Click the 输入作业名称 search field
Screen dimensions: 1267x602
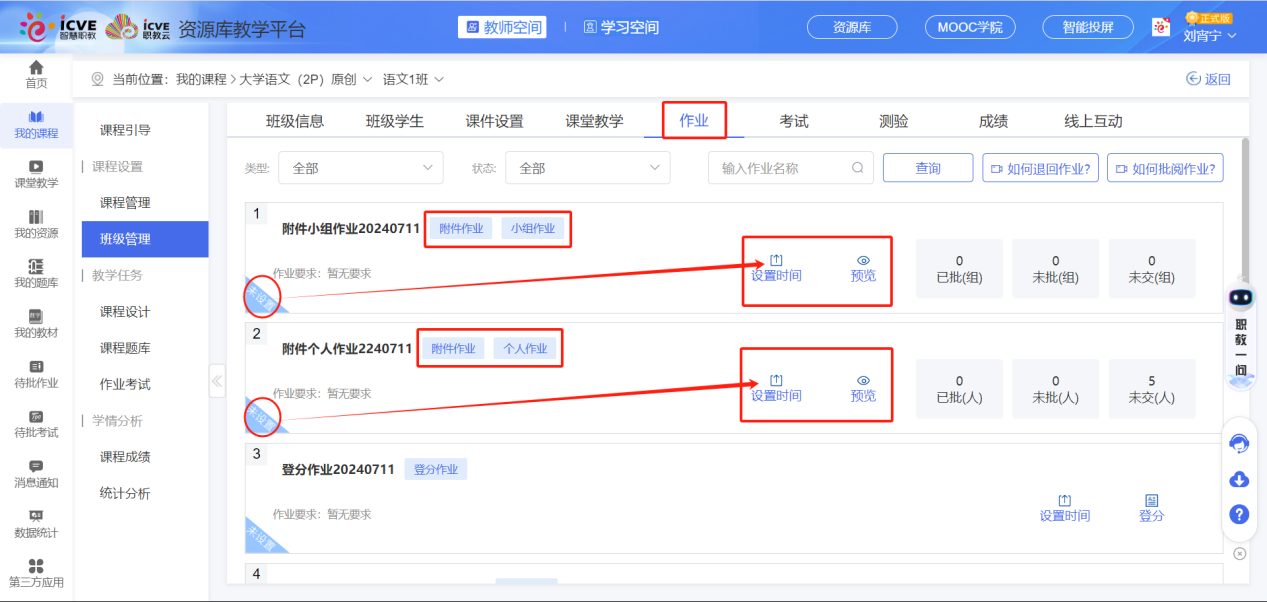coord(790,167)
